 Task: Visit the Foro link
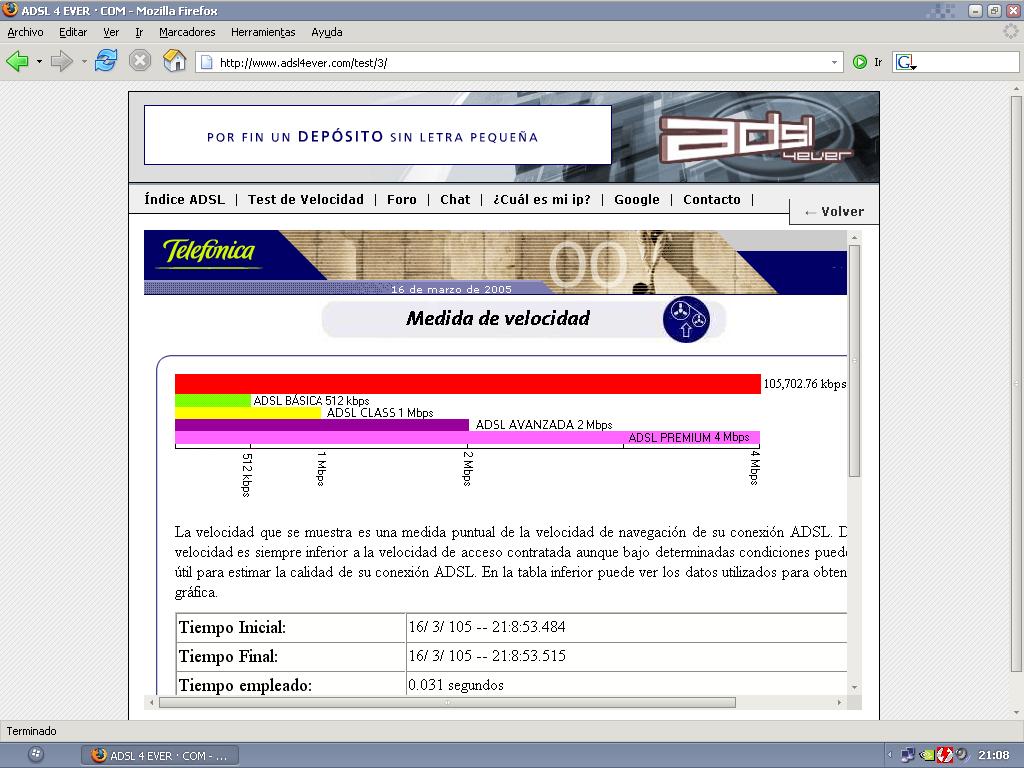[x=402, y=200]
